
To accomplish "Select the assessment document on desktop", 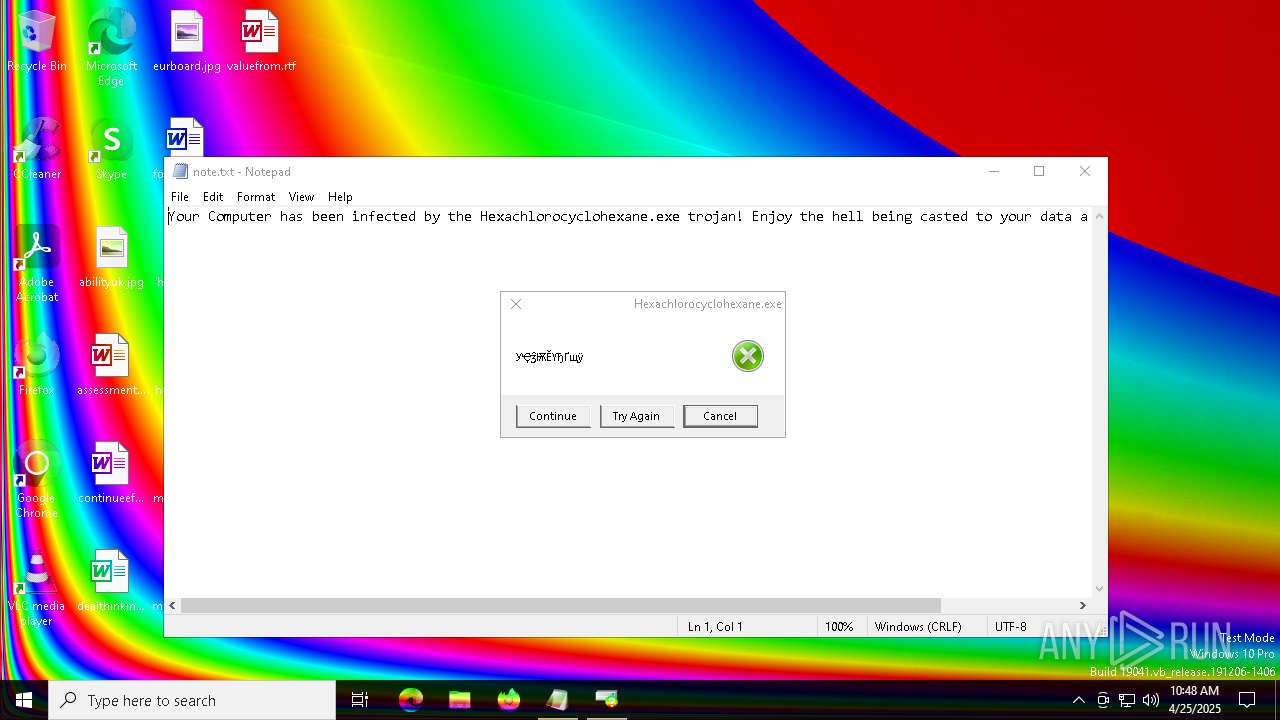I will pyautogui.click(x=111, y=366).
